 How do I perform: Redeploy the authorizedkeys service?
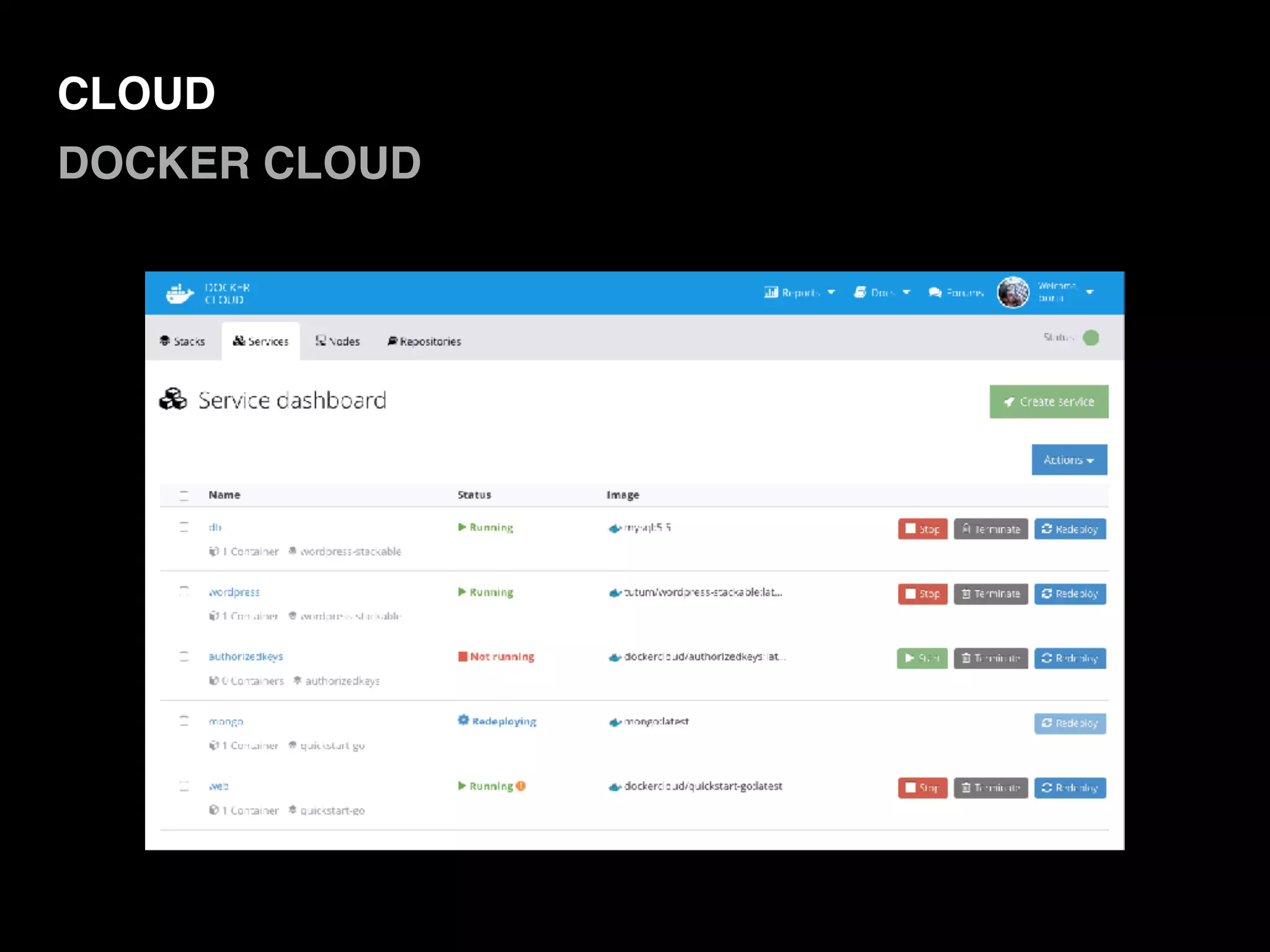tap(1070, 658)
